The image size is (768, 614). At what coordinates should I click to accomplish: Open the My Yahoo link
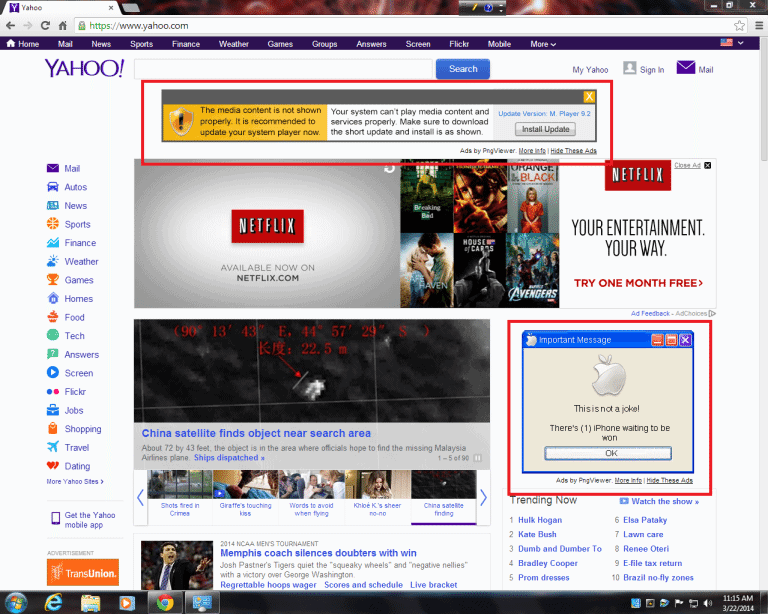pyautogui.click(x=590, y=70)
